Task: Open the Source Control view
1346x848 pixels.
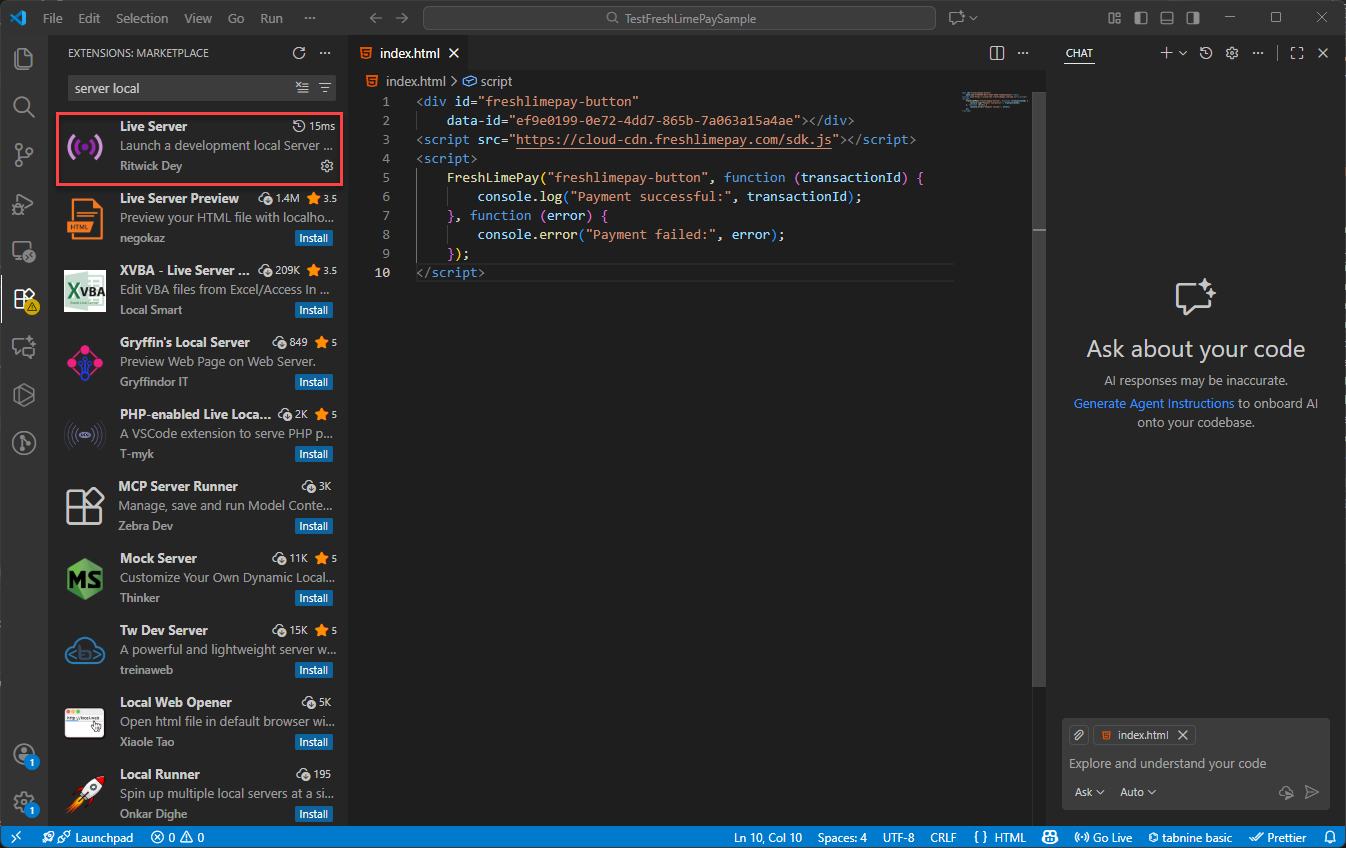Action: [24, 154]
